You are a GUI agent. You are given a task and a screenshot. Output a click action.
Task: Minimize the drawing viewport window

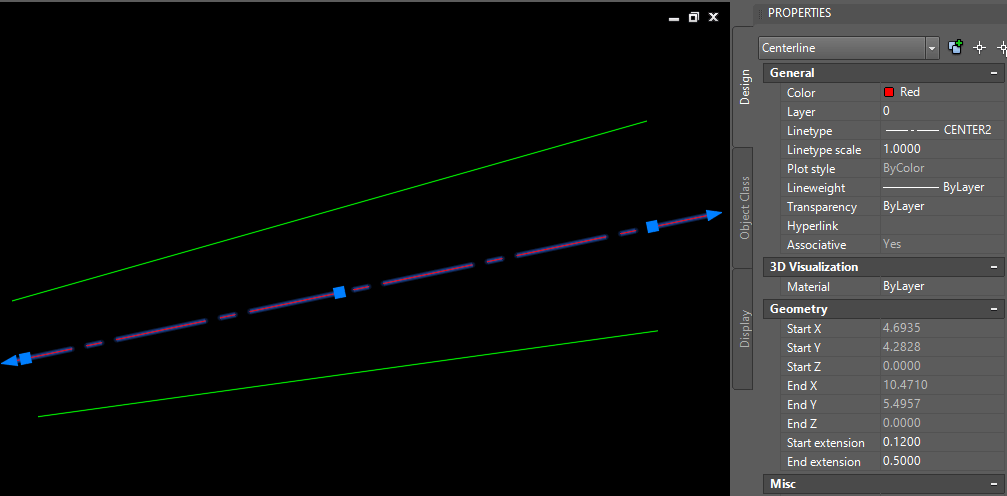pos(674,18)
